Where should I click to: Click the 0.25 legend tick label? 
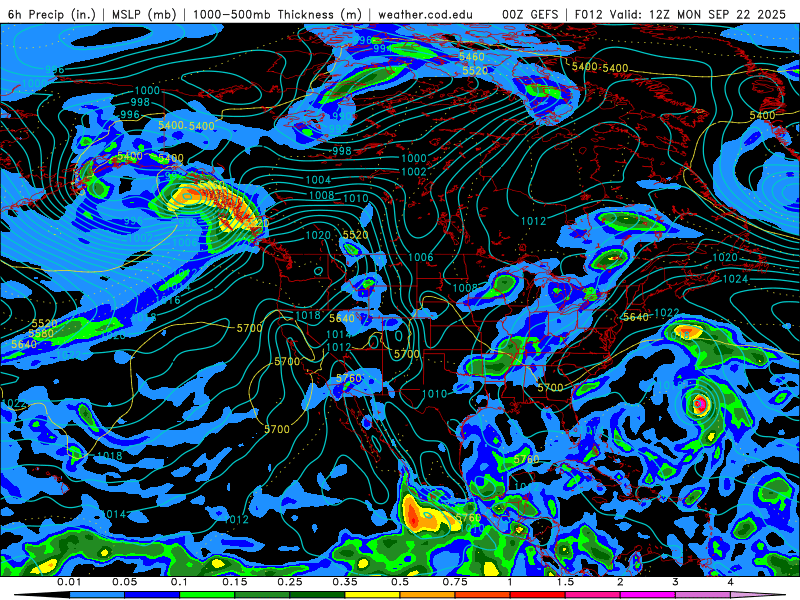(290, 582)
